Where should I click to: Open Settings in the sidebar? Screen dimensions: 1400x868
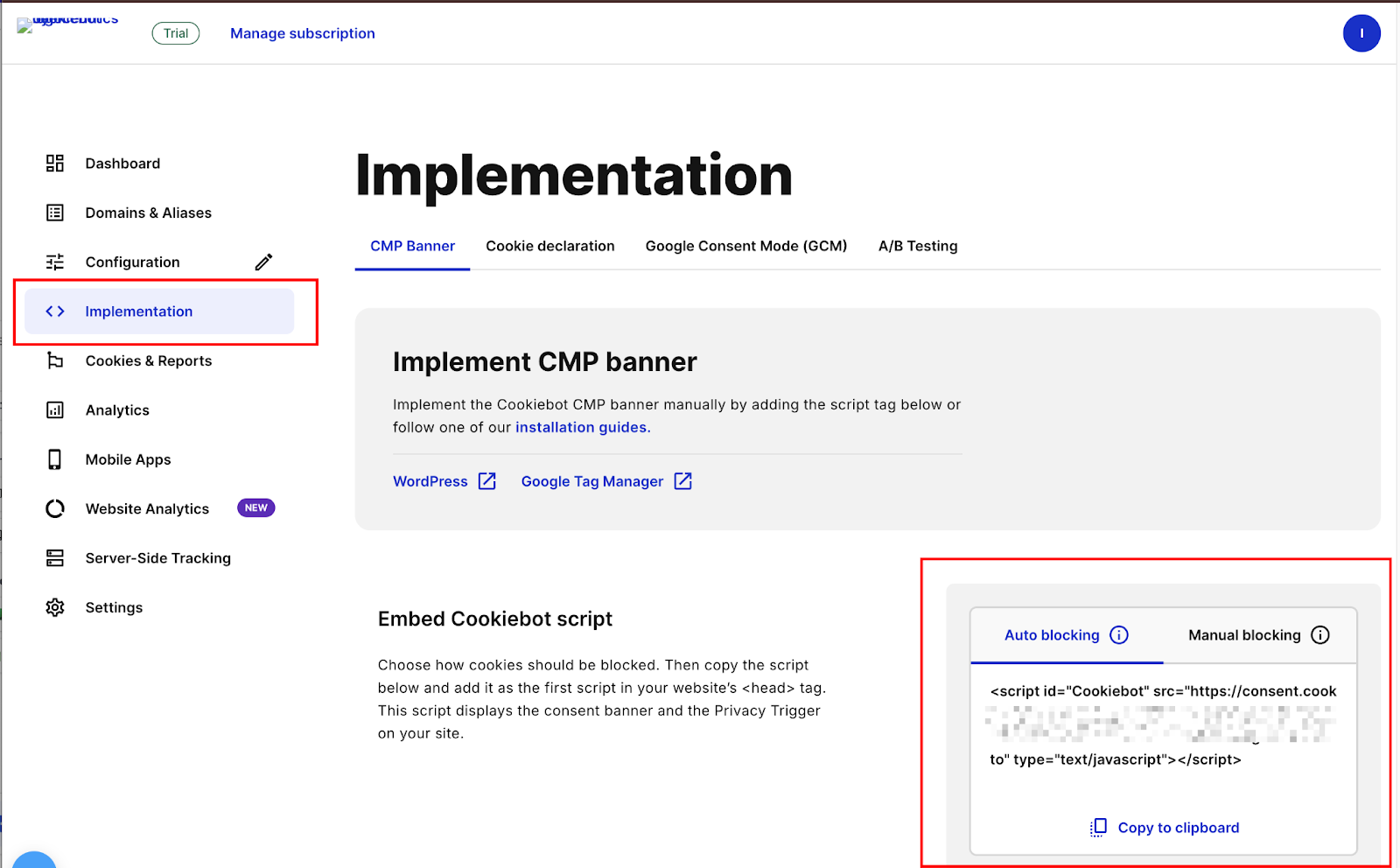tap(114, 607)
